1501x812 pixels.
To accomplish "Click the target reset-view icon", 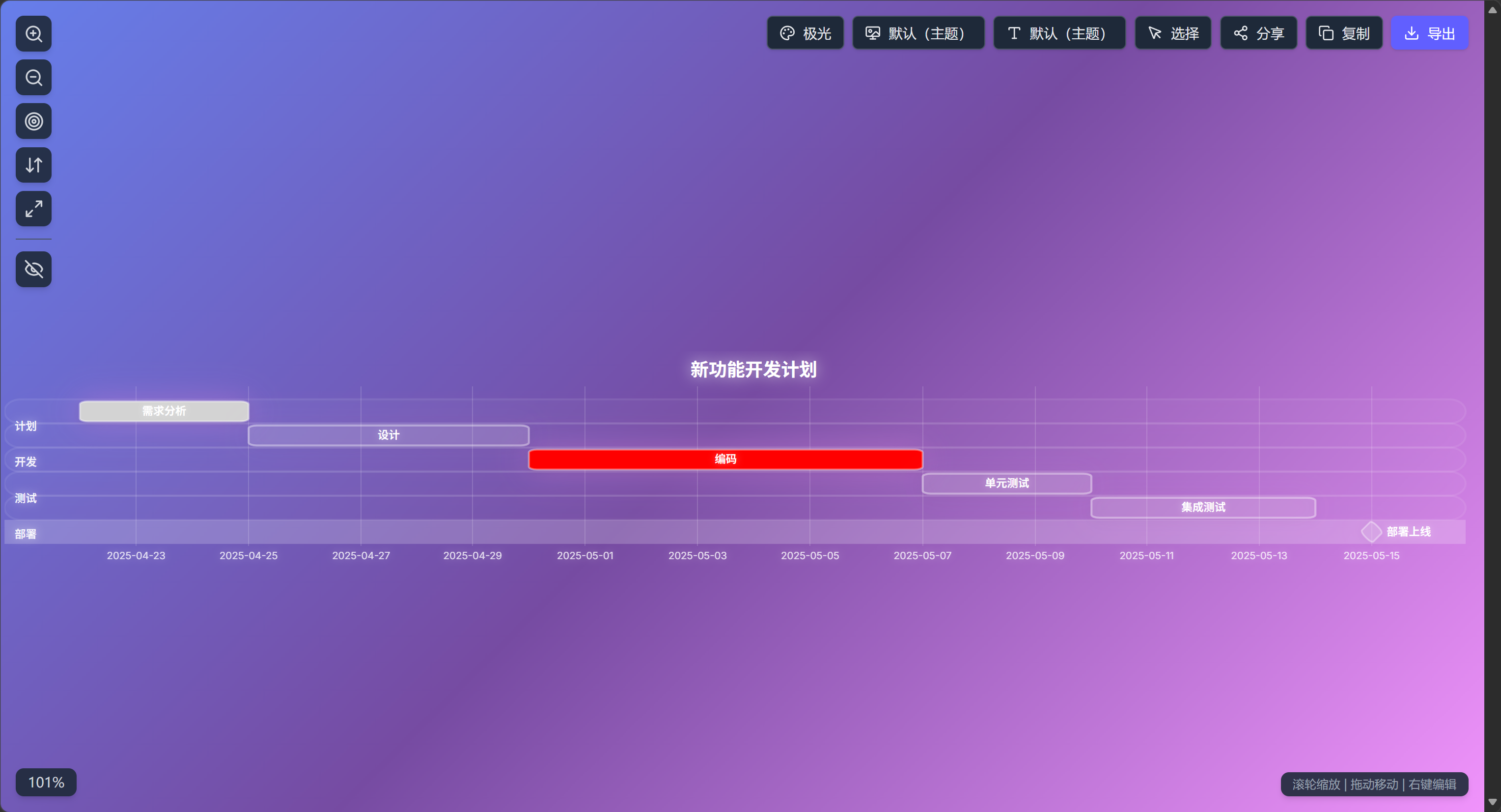I will [x=34, y=121].
